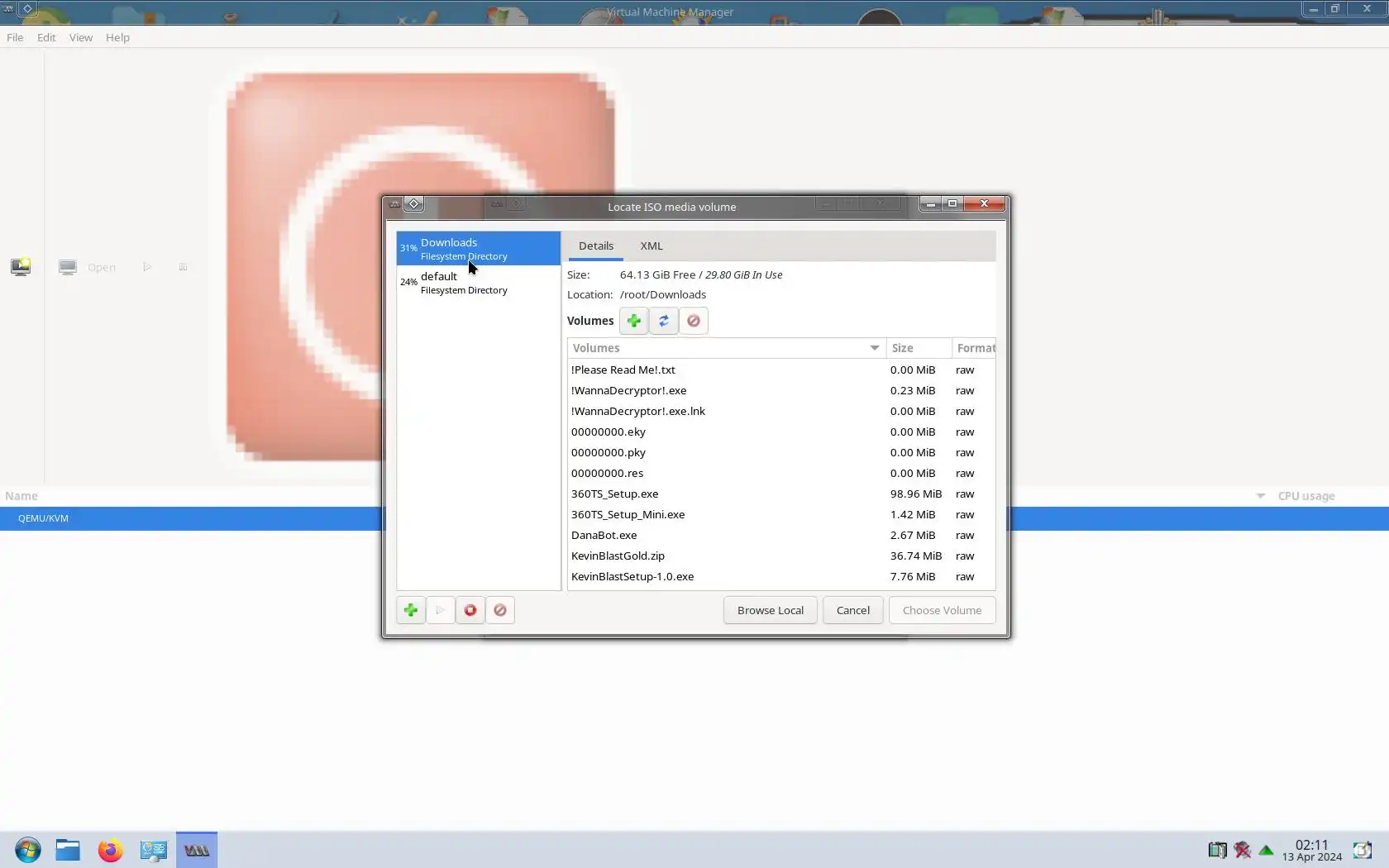This screenshot has width=1389, height=868.
Task: Select the volume KevinBlastSetup-1.0.exe
Action: tap(781, 576)
